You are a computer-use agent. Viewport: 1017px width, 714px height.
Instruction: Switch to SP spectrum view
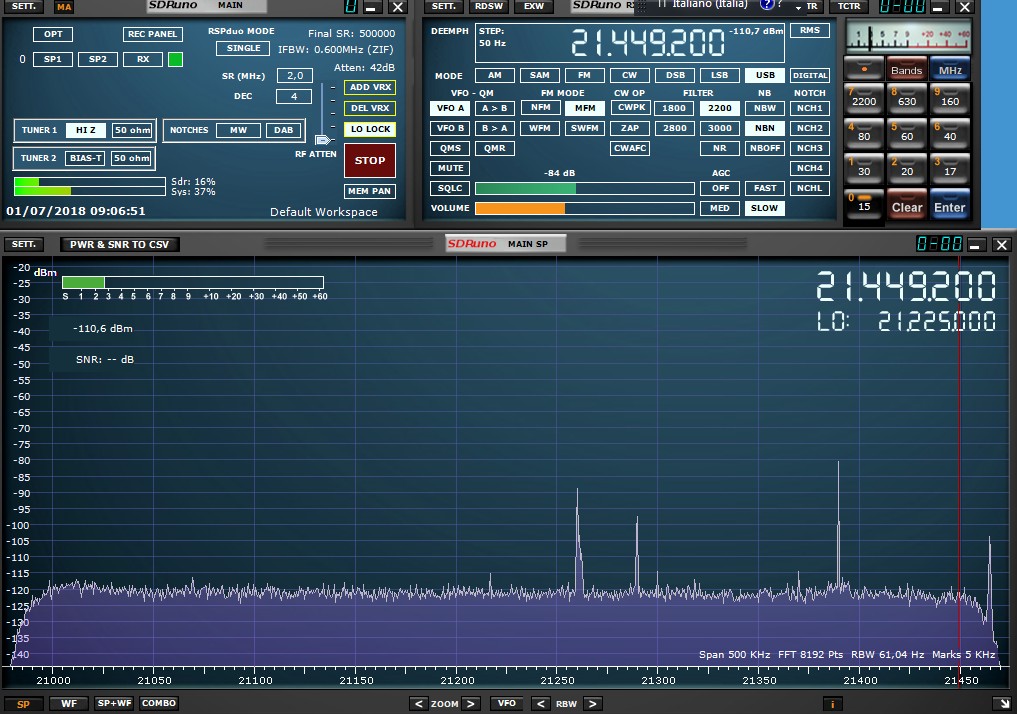coord(23,704)
